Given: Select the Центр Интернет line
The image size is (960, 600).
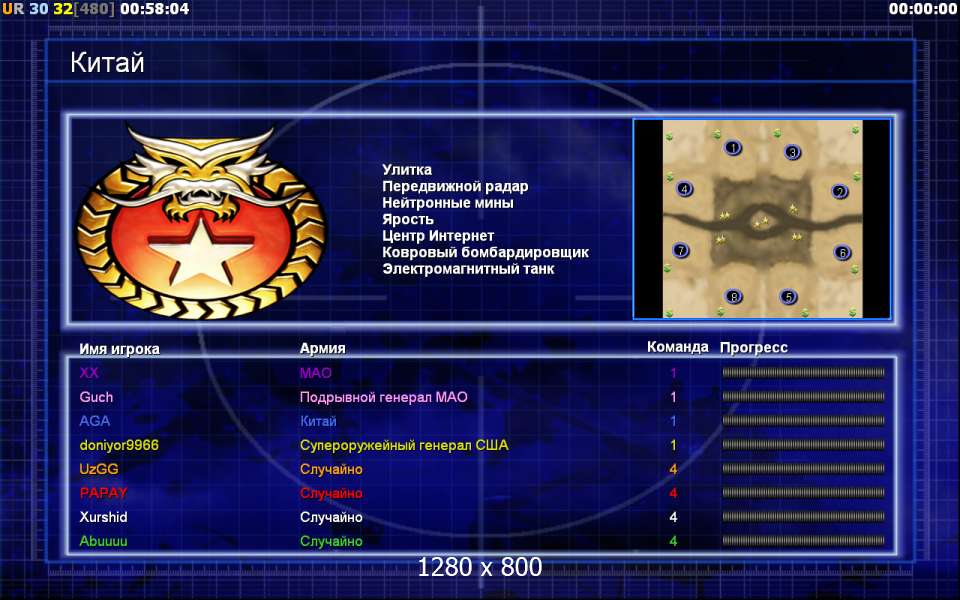Looking at the screenshot, I should [x=438, y=236].
